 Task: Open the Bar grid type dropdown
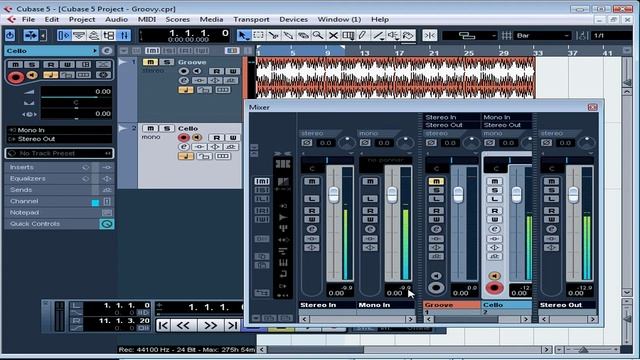[x=542, y=36]
